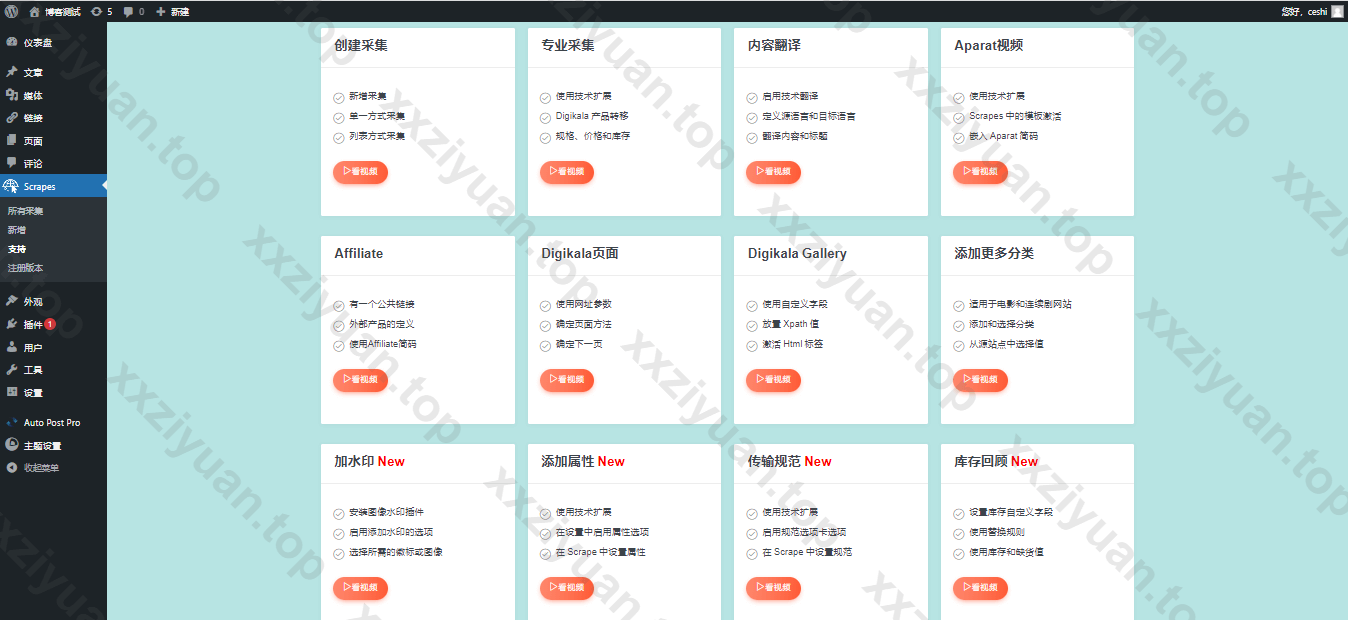Open the 仪表盘 dashboard menu

coord(38,43)
